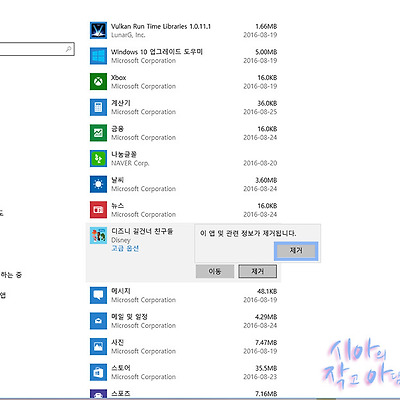400x400 pixels.
Task: Click the 2016-08-23 date of 스토어
Action: click(x=260, y=377)
